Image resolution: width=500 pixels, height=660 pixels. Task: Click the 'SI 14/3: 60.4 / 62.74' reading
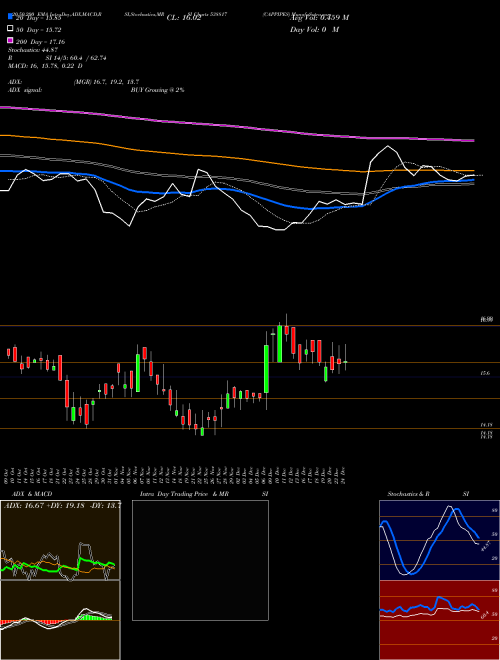click(x=76, y=58)
